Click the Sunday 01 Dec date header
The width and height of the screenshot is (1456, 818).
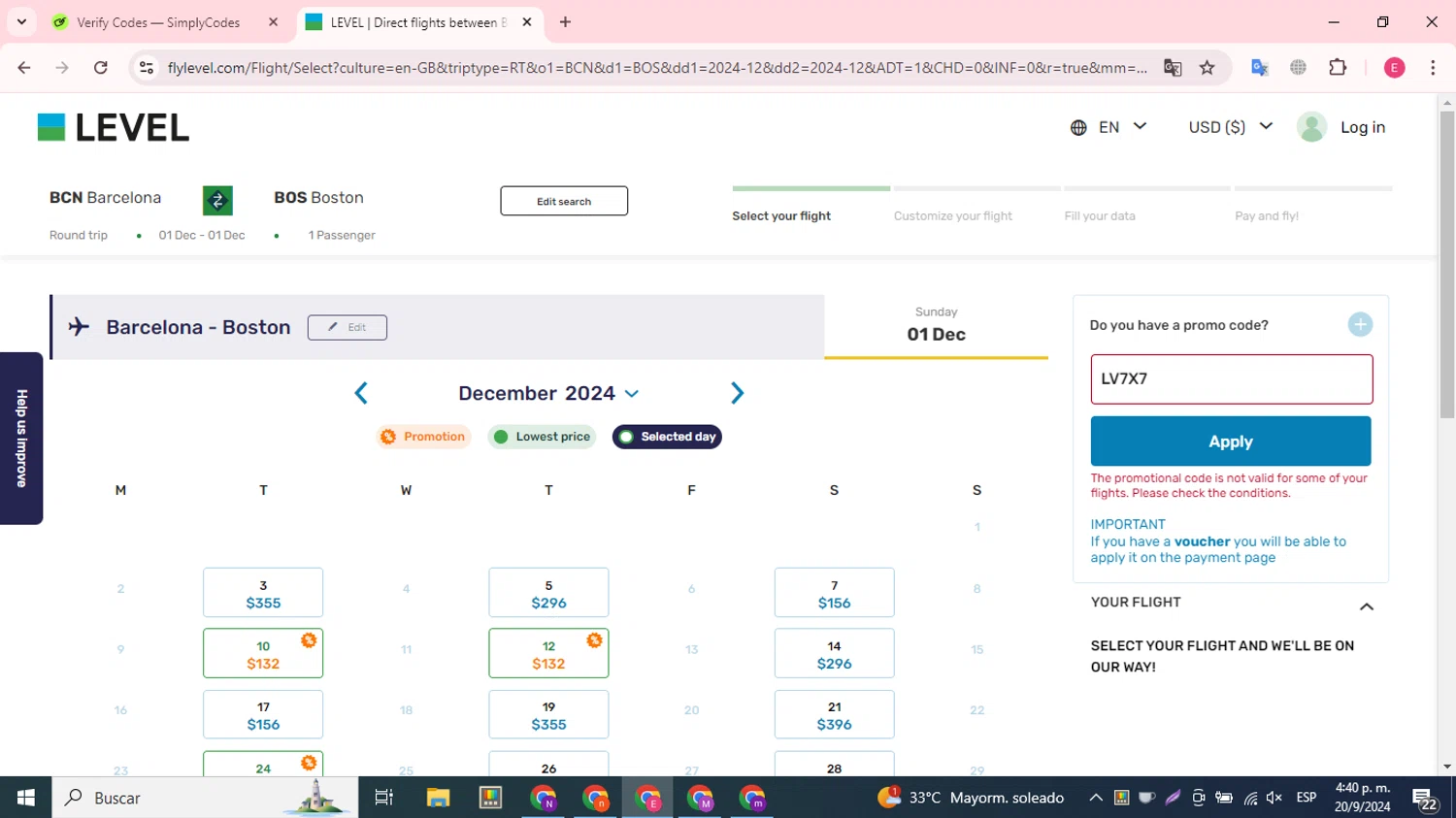936,326
